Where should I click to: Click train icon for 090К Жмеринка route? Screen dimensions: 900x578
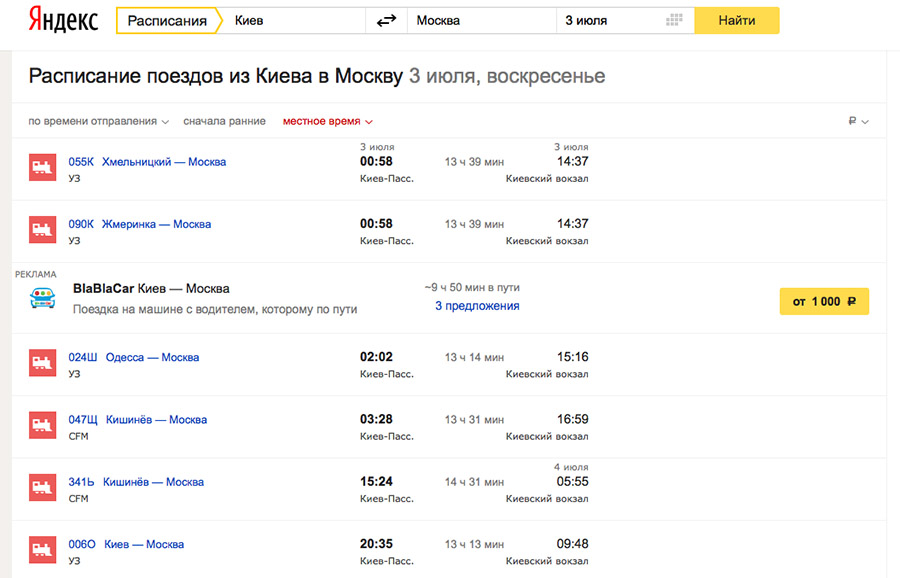coord(42,230)
